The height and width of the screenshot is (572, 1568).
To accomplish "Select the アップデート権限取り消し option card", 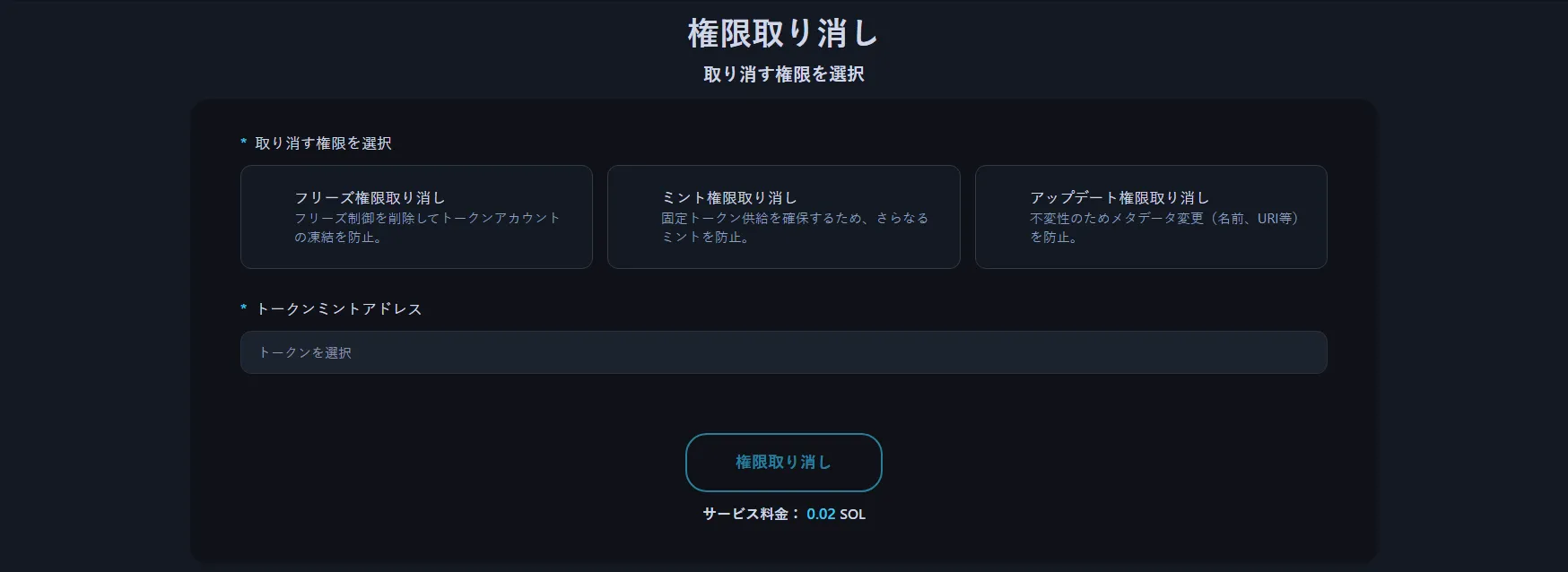I will [x=1151, y=216].
